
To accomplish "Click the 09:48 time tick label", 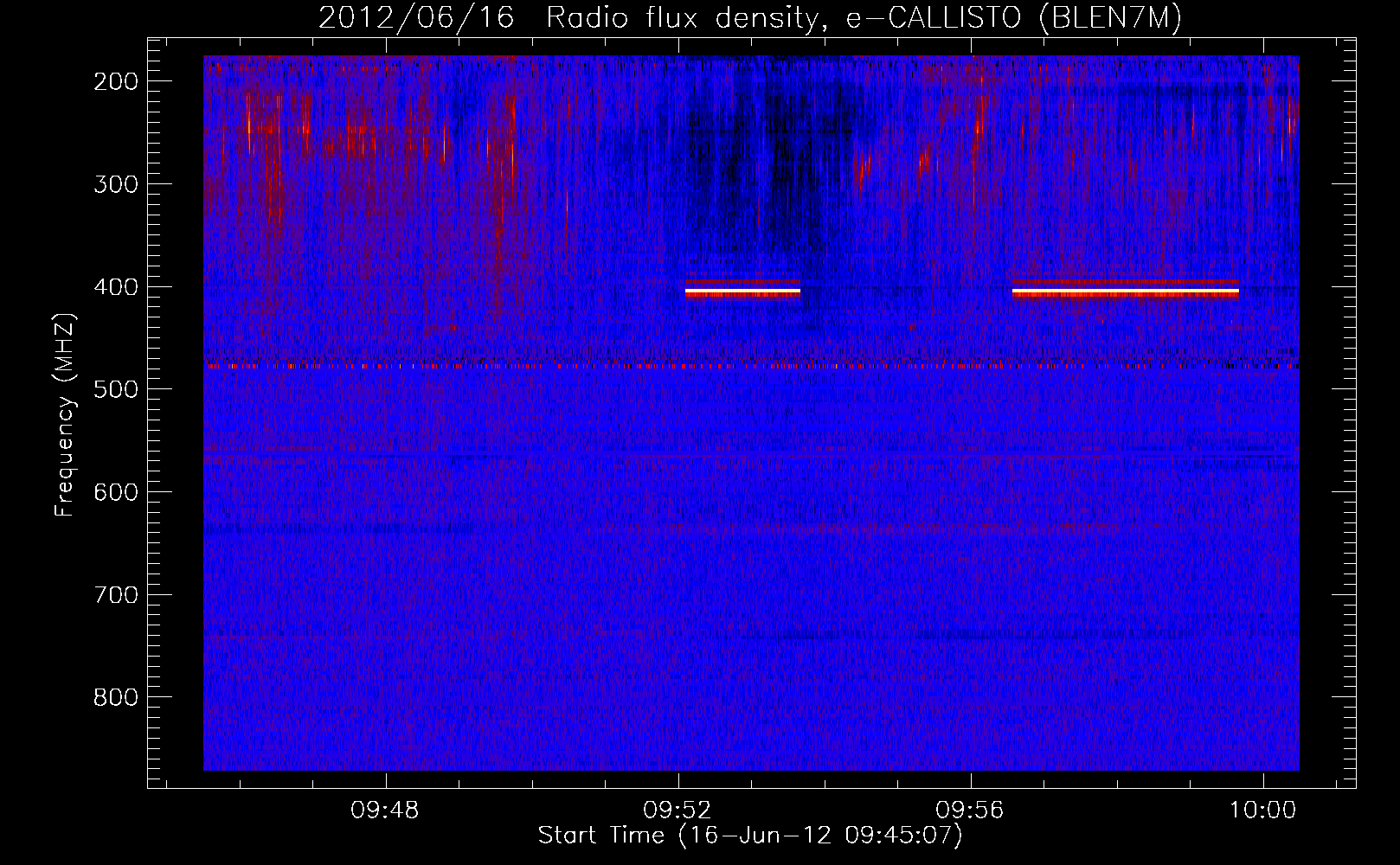I will point(385,811).
